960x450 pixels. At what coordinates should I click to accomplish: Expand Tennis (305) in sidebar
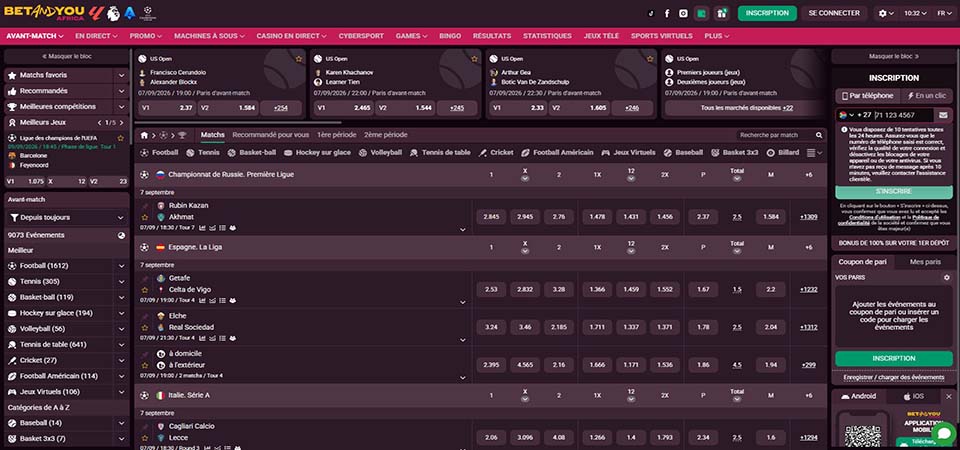pyautogui.click(x=122, y=282)
